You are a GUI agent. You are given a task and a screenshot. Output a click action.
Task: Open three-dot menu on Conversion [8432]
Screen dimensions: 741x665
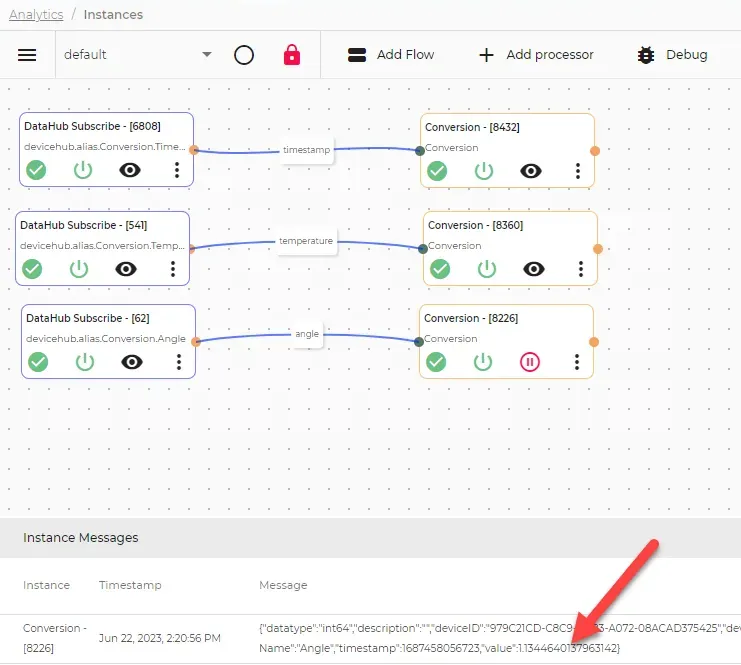click(577, 171)
